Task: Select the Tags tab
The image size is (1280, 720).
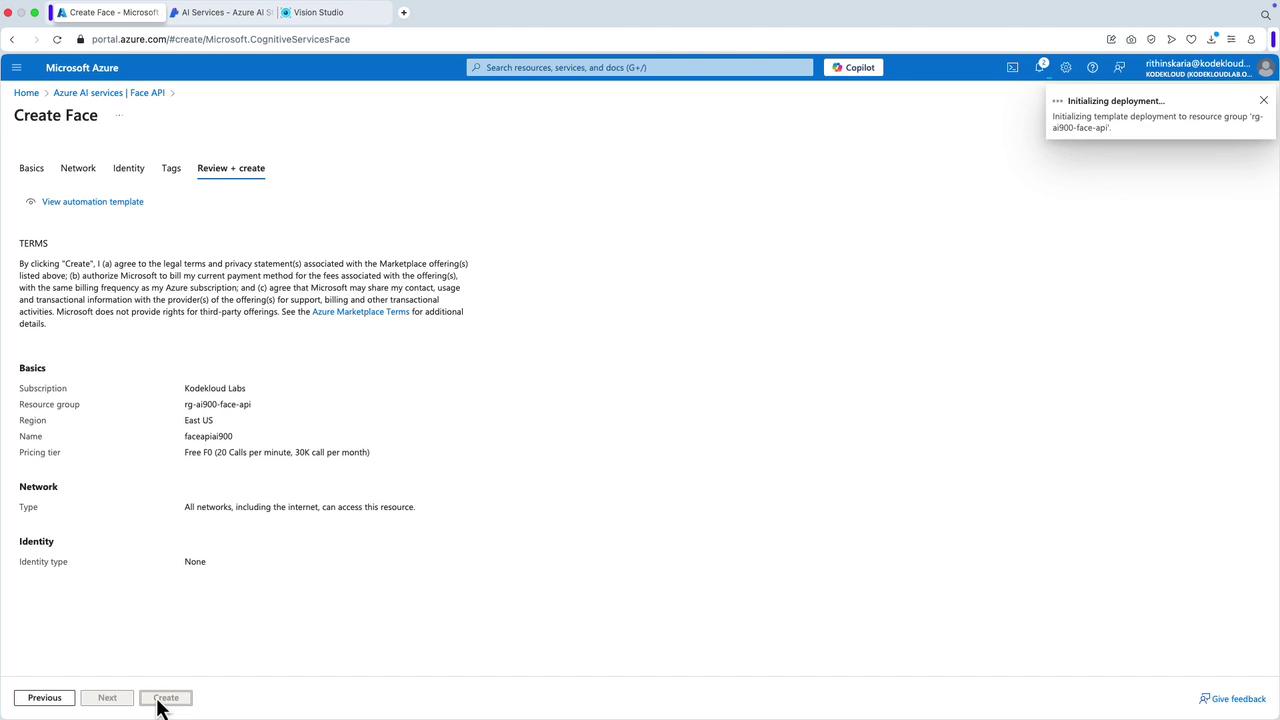Action: click(x=171, y=168)
